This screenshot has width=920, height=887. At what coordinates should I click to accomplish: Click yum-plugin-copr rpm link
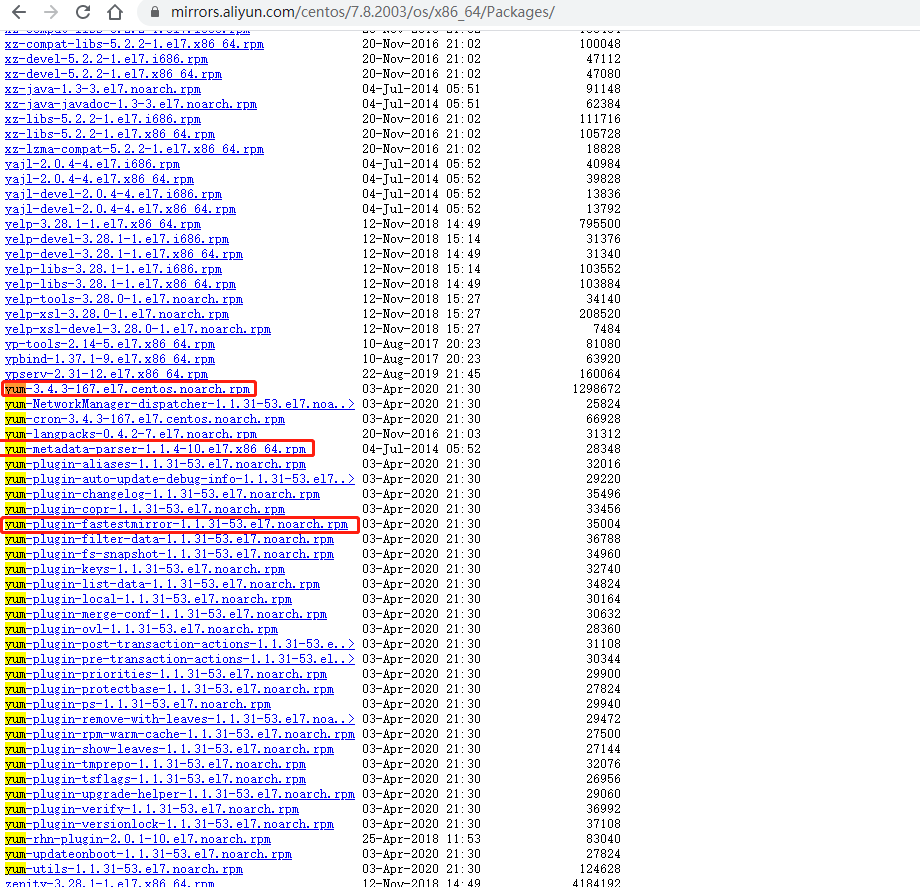[145, 509]
